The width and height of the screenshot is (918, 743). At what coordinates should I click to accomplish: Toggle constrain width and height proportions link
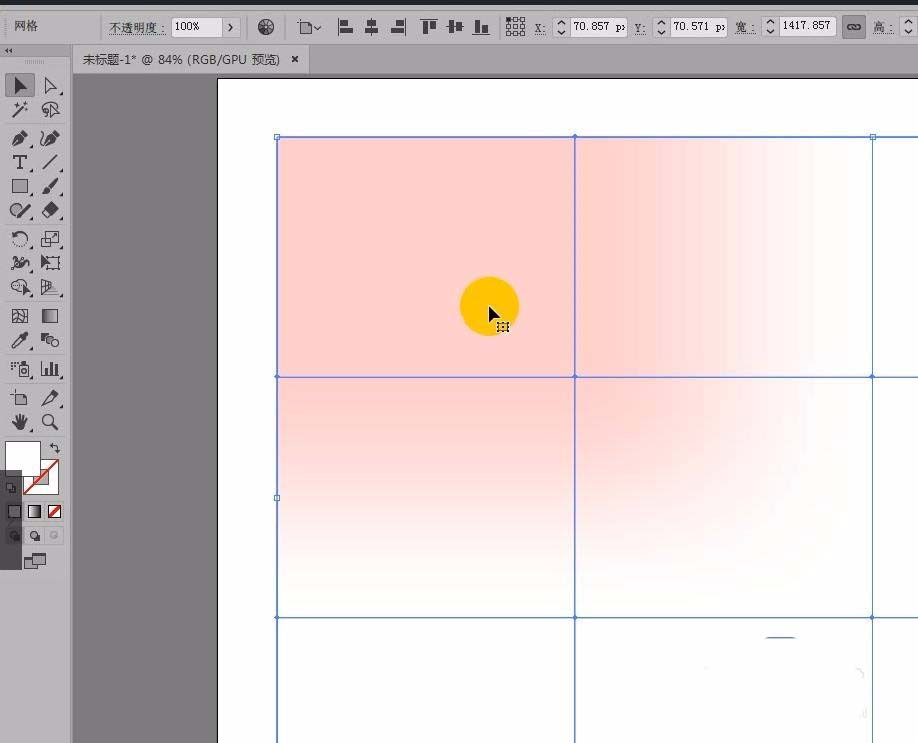(854, 27)
